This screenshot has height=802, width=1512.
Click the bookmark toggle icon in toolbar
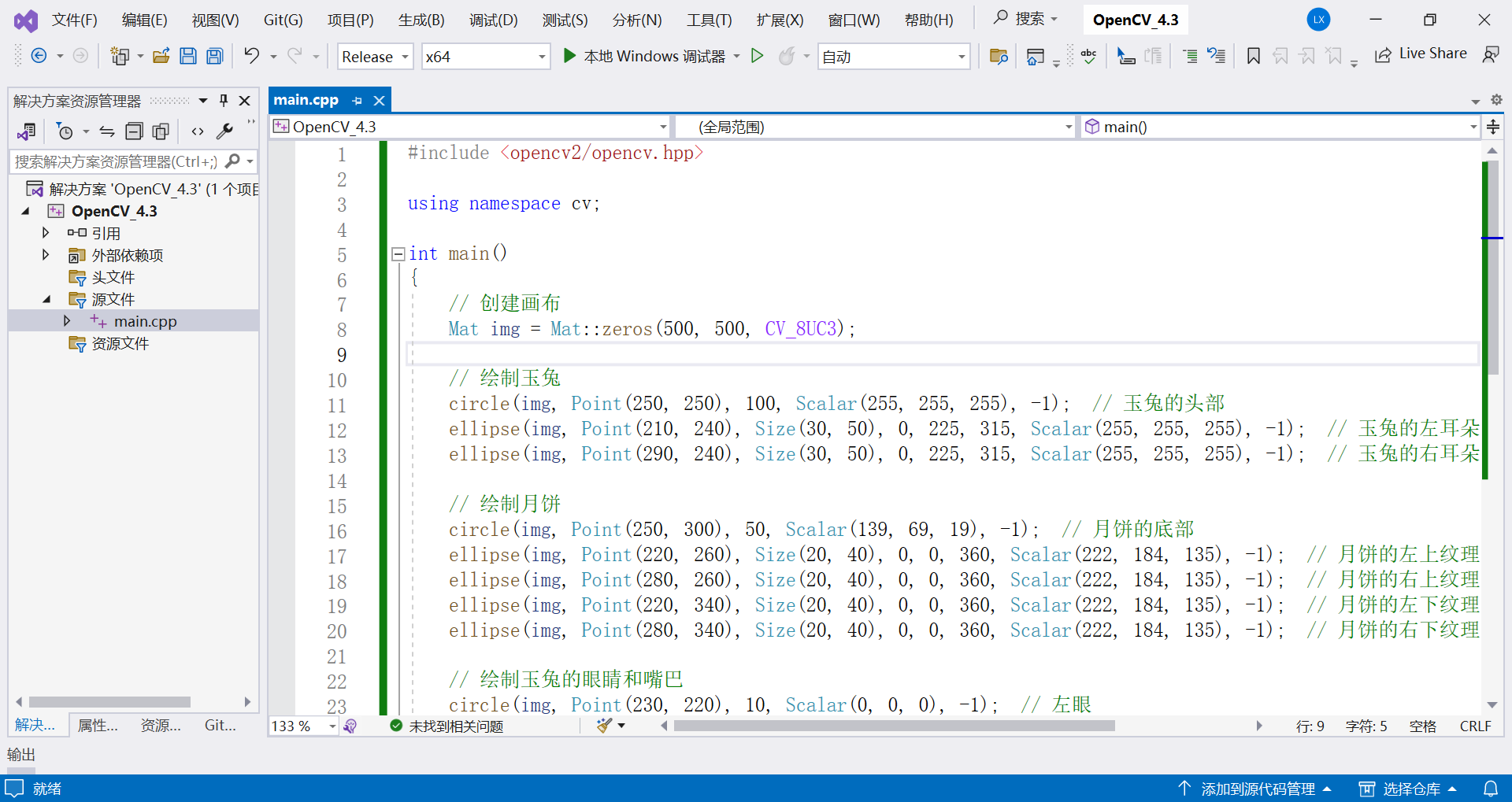pos(1253,56)
